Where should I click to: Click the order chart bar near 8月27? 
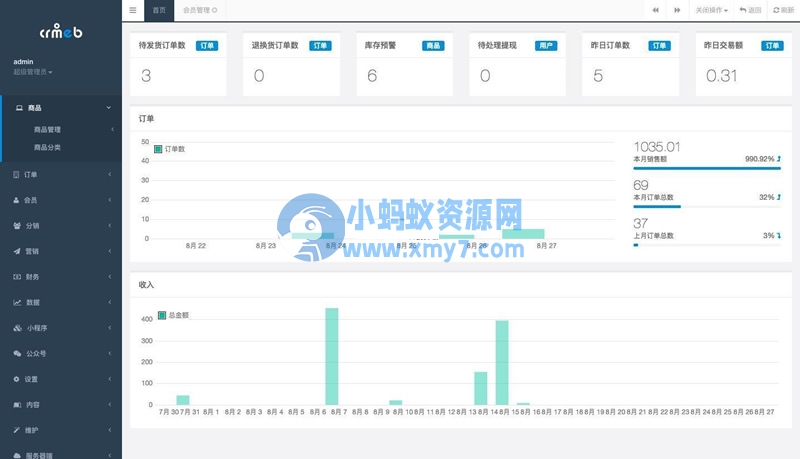(523, 234)
